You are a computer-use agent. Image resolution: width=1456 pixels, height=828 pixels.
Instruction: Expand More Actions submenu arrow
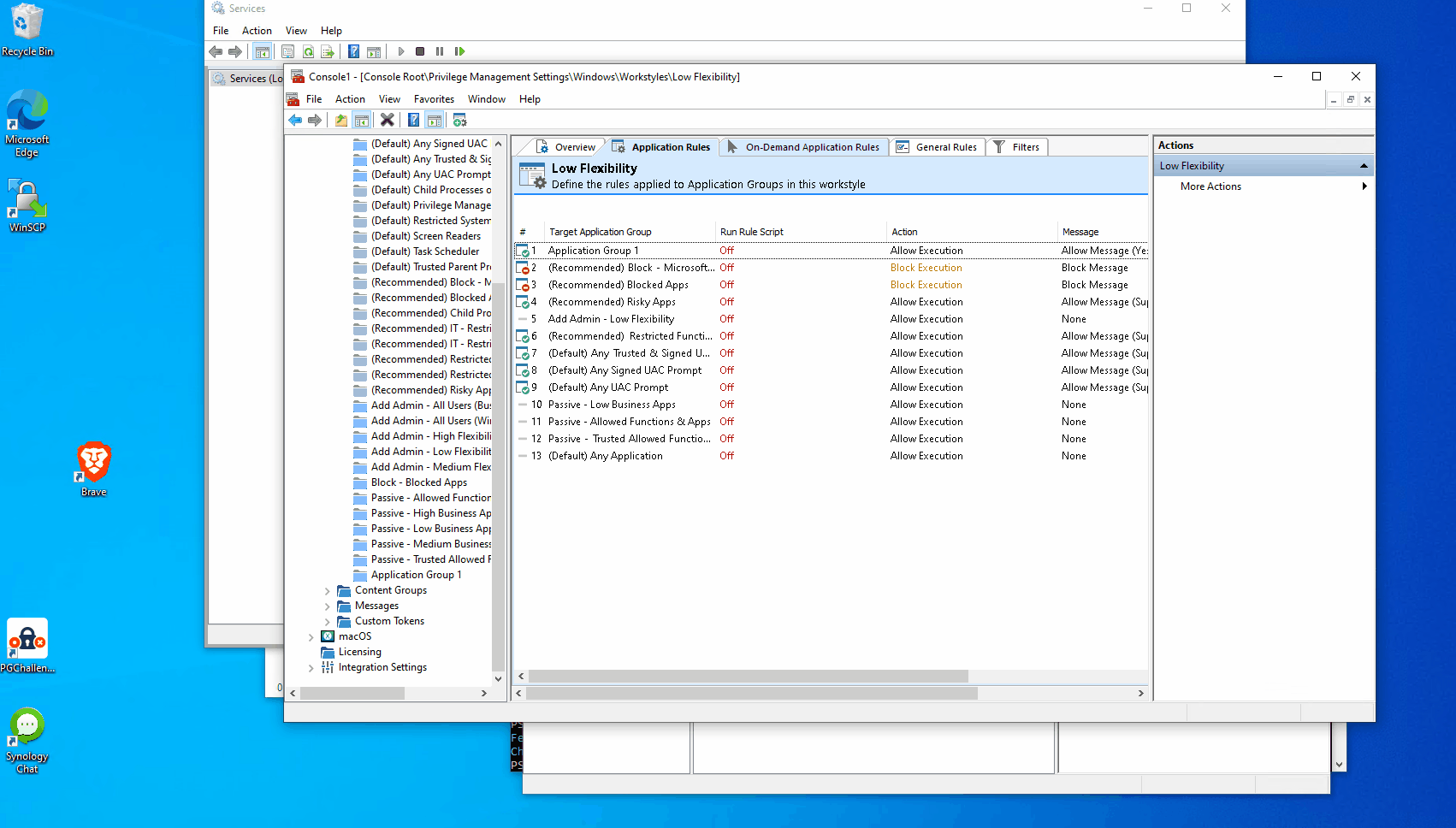click(x=1364, y=186)
